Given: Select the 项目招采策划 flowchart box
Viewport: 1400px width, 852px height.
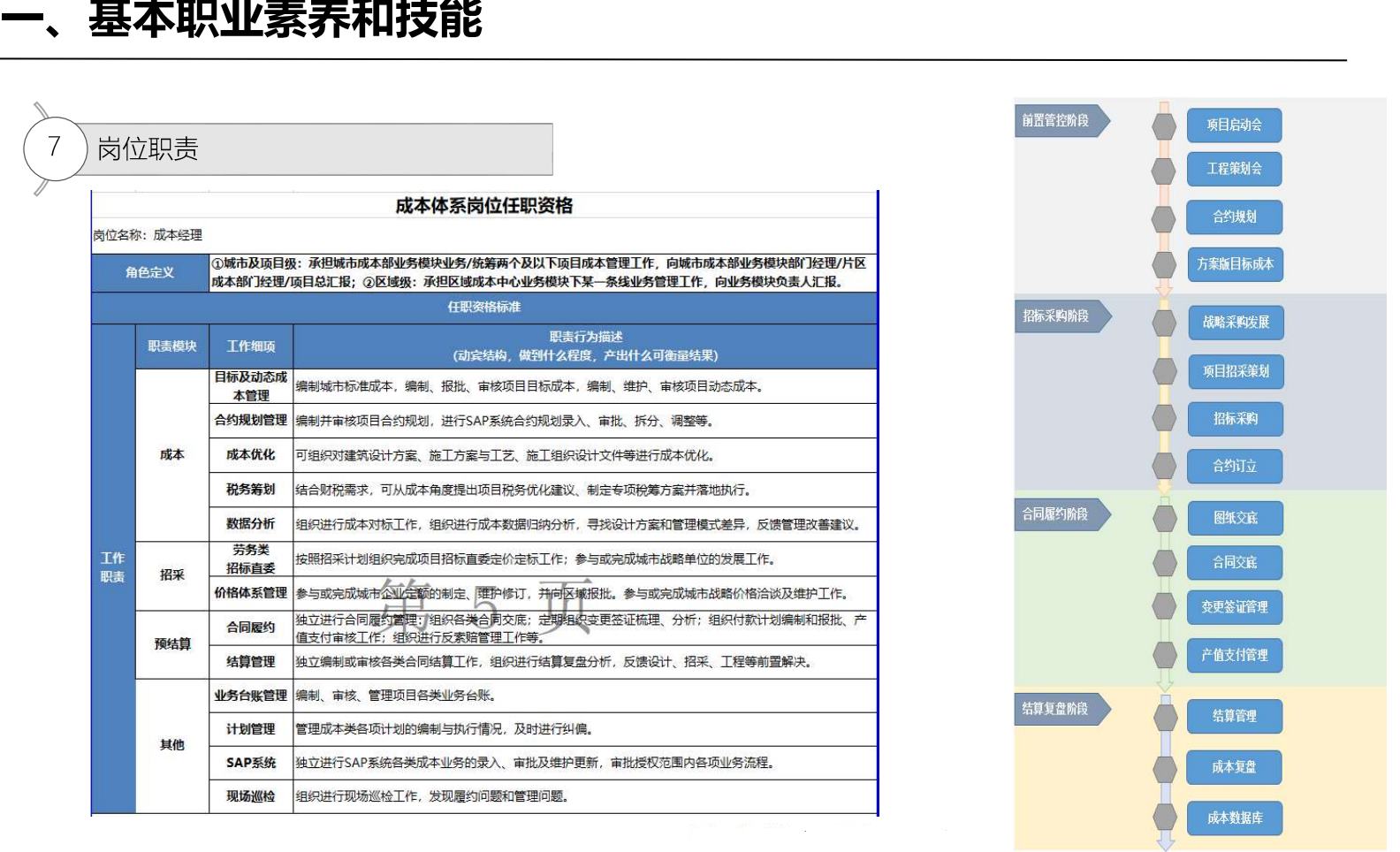Looking at the screenshot, I should tap(1235, 371).
